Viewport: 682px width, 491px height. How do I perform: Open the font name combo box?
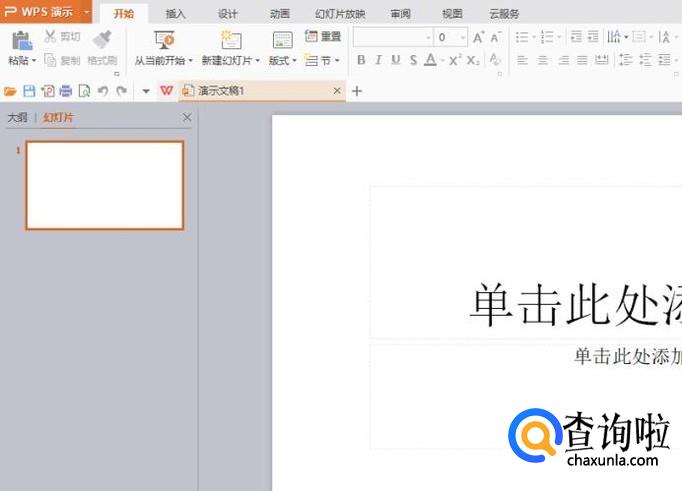[x=393, y=37]
